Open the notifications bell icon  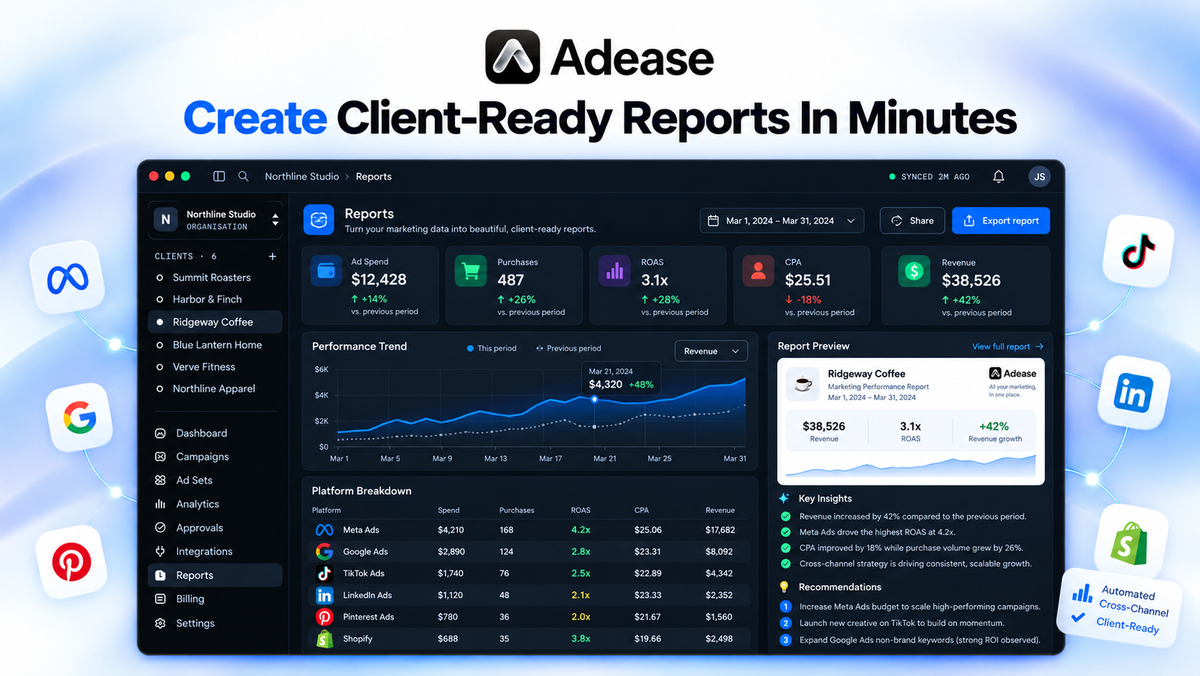[x=998, y=177]
